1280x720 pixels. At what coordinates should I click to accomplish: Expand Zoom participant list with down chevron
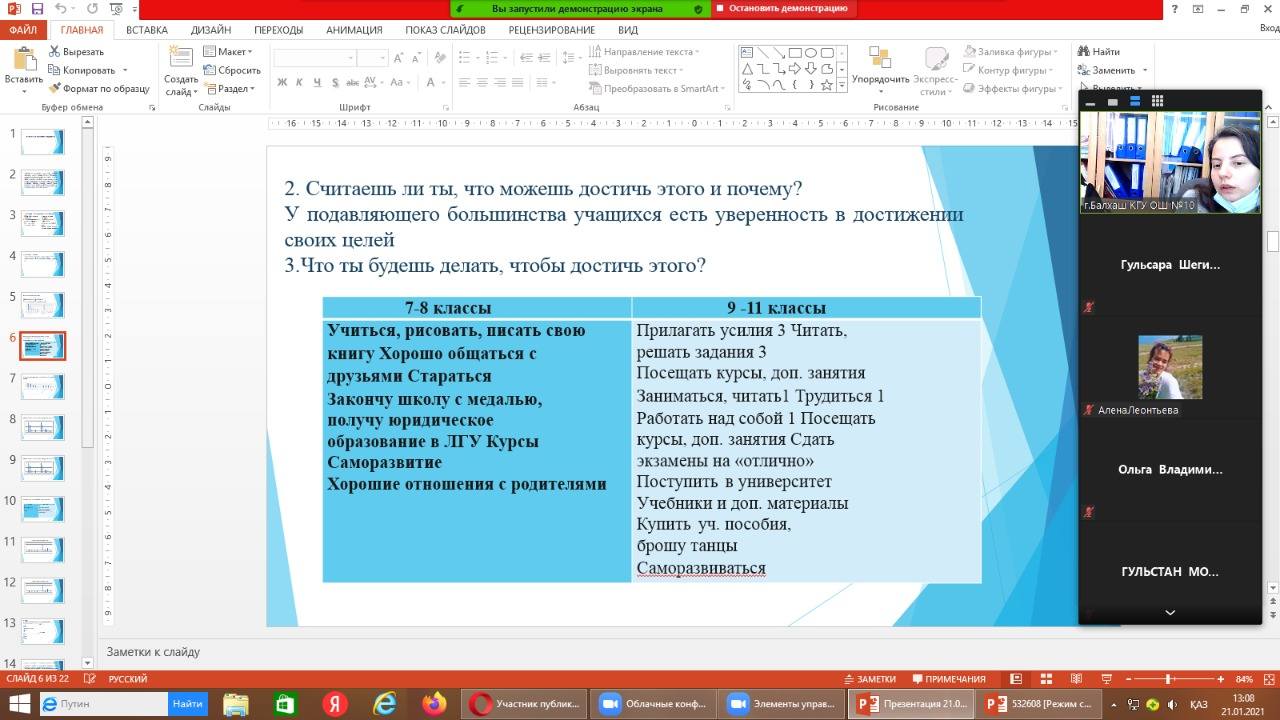(x=1169, y=612)
